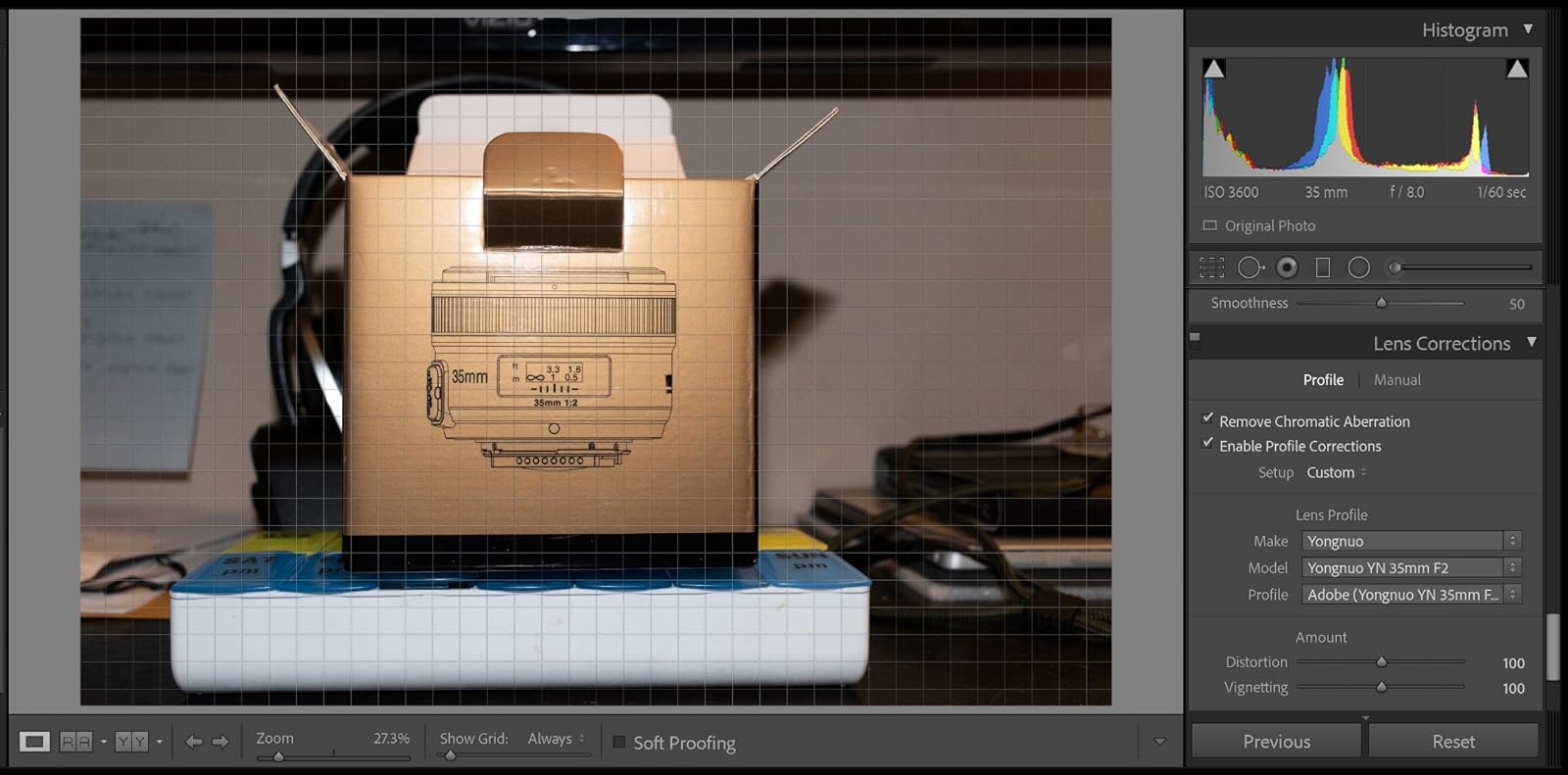Image resolution: width=1568 pixels, height=775 pixels.
Task: Click the Zoom slider handle
Action: pyautogui.click(x=279, y=756)
